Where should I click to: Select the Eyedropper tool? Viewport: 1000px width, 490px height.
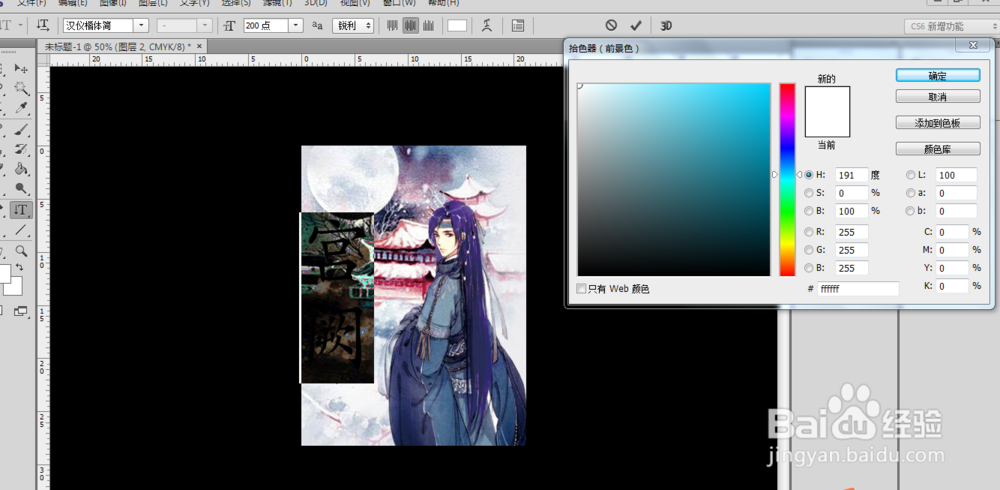tap(21, 108)
